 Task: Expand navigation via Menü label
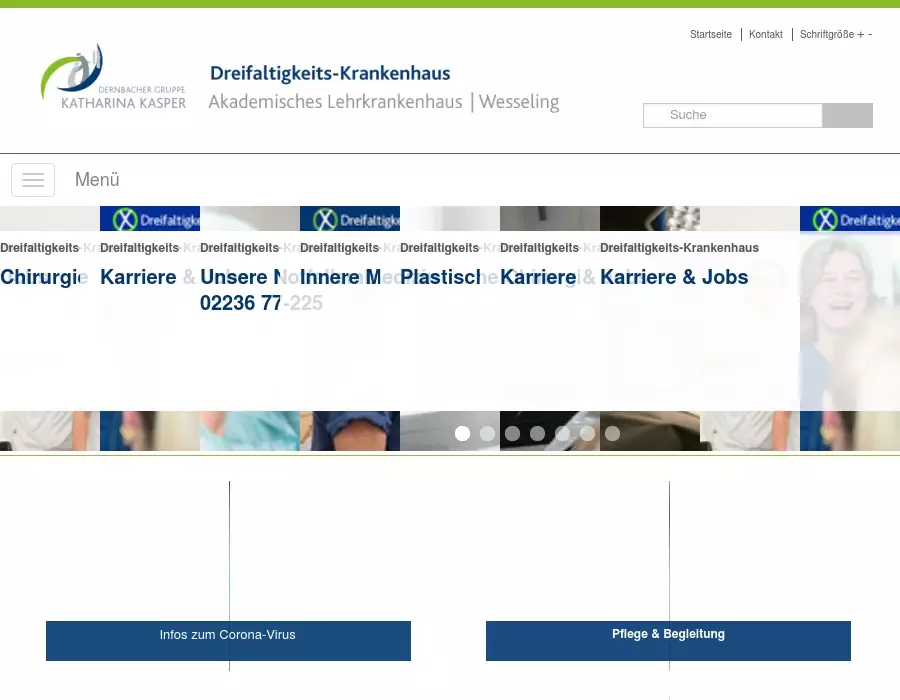tap(97, 180)
